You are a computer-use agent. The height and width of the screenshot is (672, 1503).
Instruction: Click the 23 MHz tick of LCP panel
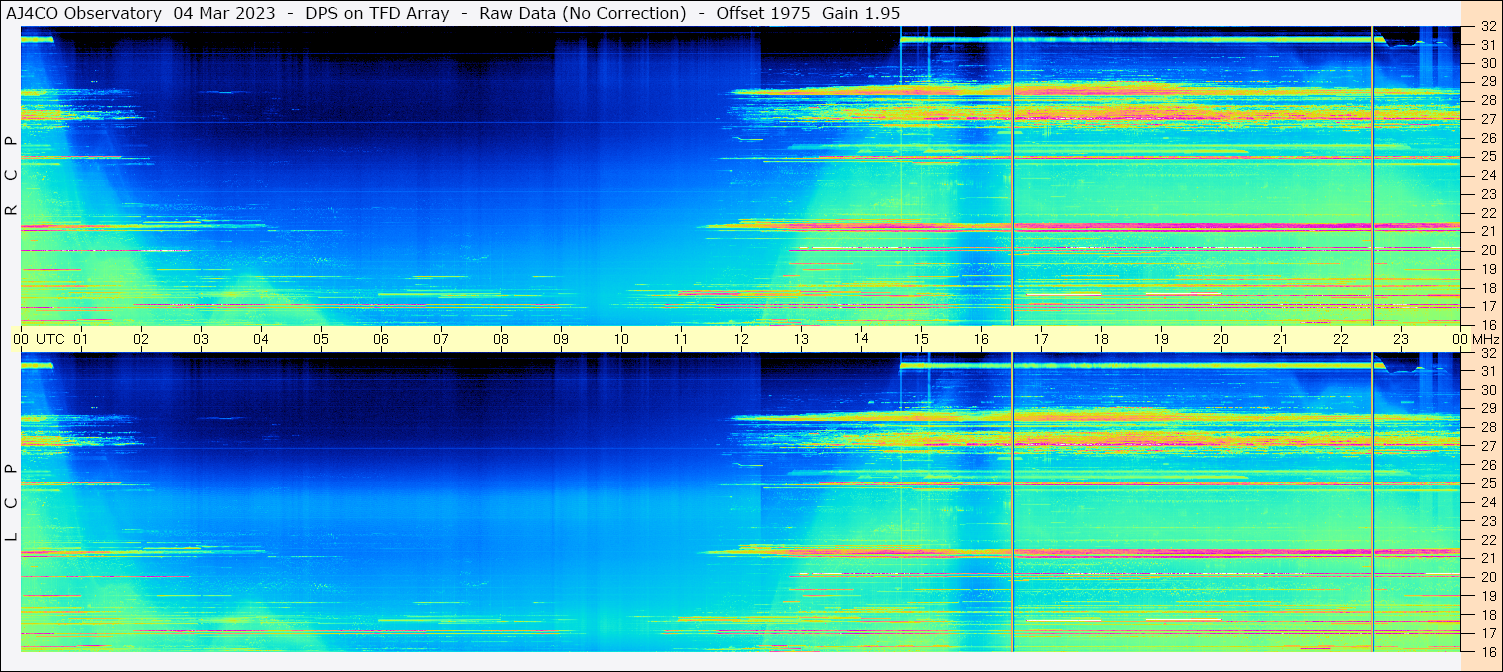click(1488, 521)
